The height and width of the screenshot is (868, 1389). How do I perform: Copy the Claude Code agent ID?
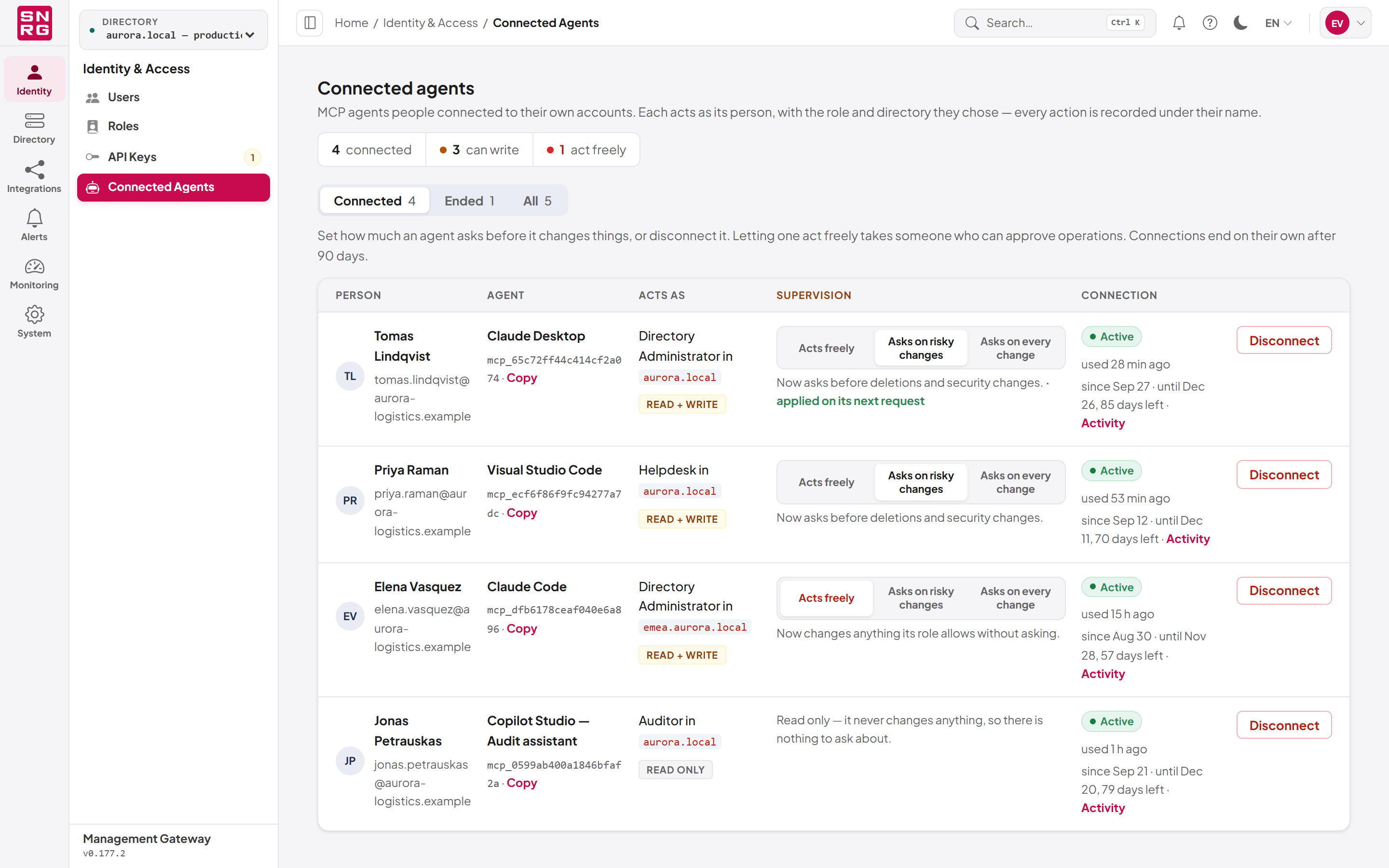[x=521, y=628]
